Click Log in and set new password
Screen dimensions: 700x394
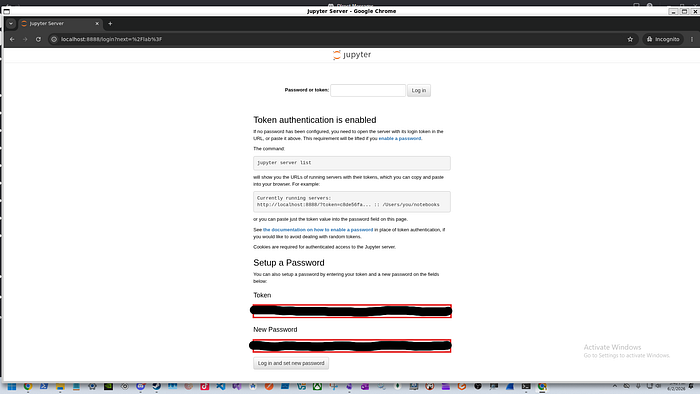point(291,363)
